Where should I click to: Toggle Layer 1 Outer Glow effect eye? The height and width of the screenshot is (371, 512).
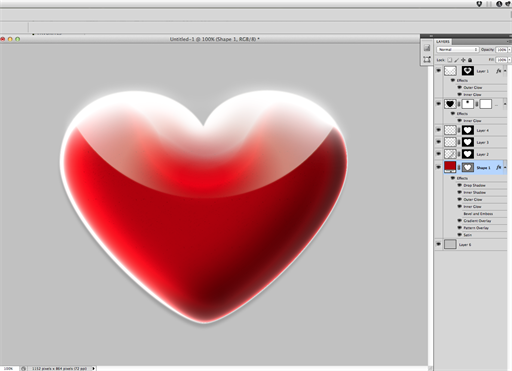pos(459,87)
